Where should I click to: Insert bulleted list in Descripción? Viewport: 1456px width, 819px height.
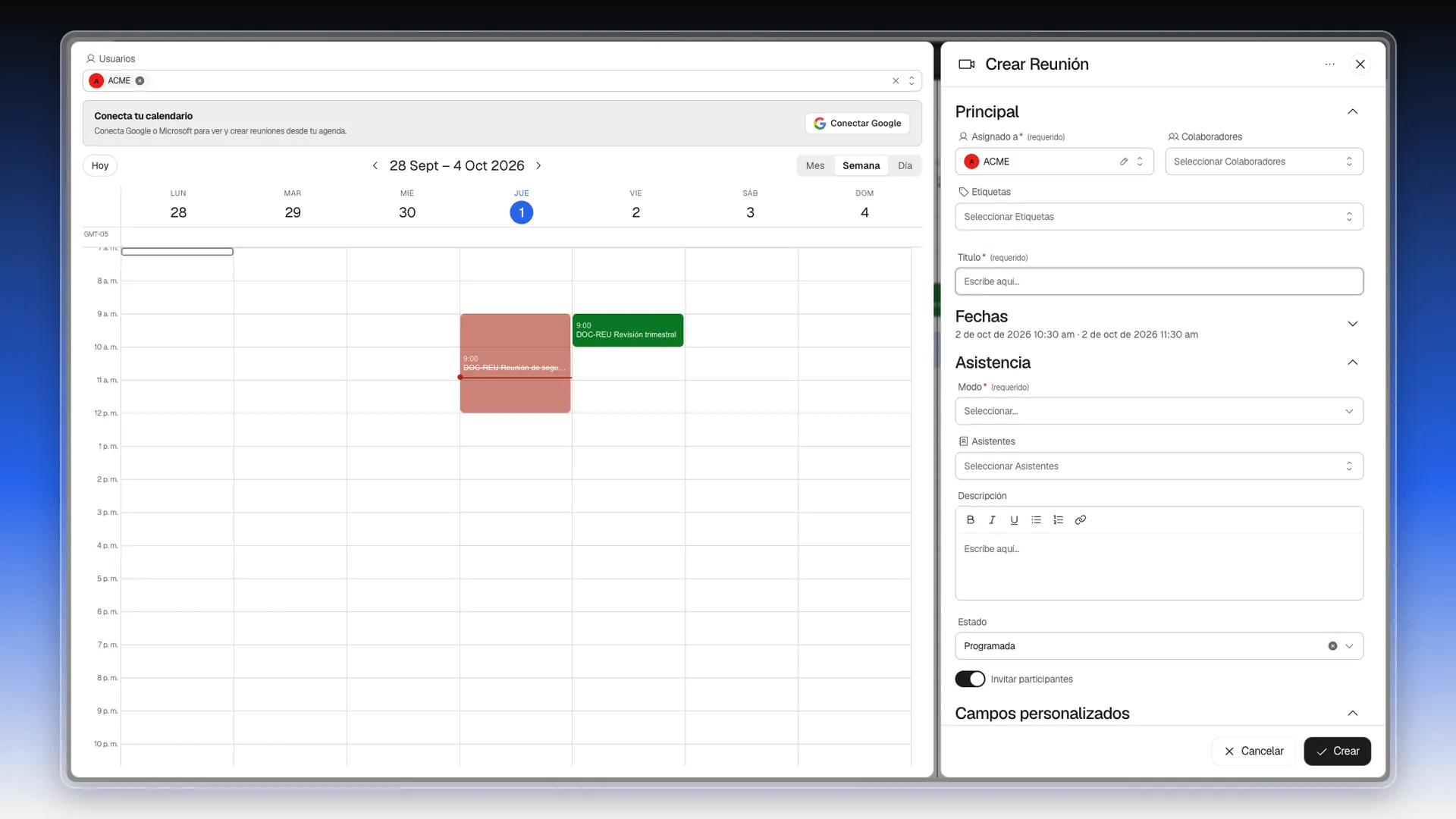tap(1036, 520)
